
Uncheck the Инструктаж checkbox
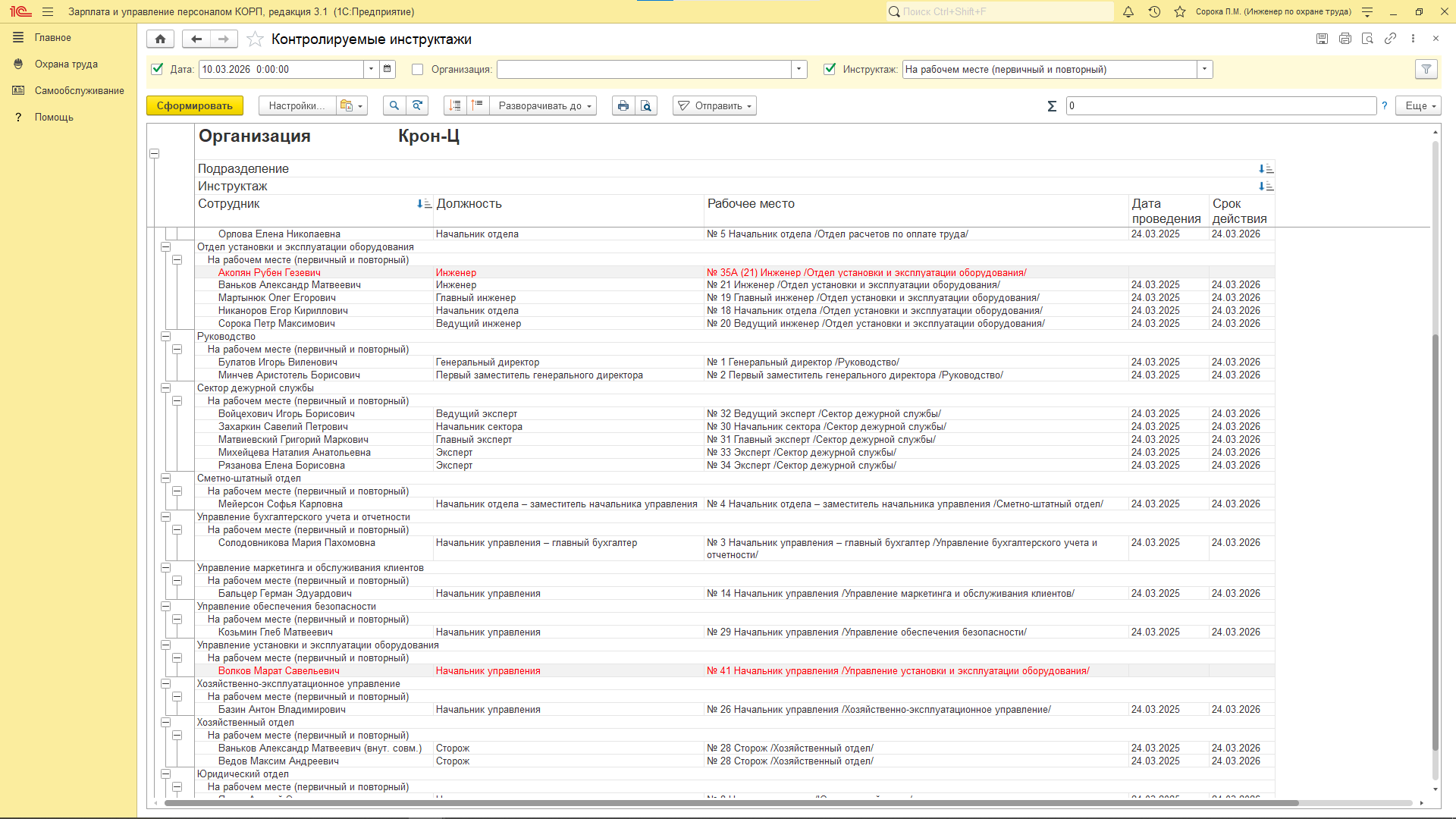pyautogui.click(x=829, y=69)
